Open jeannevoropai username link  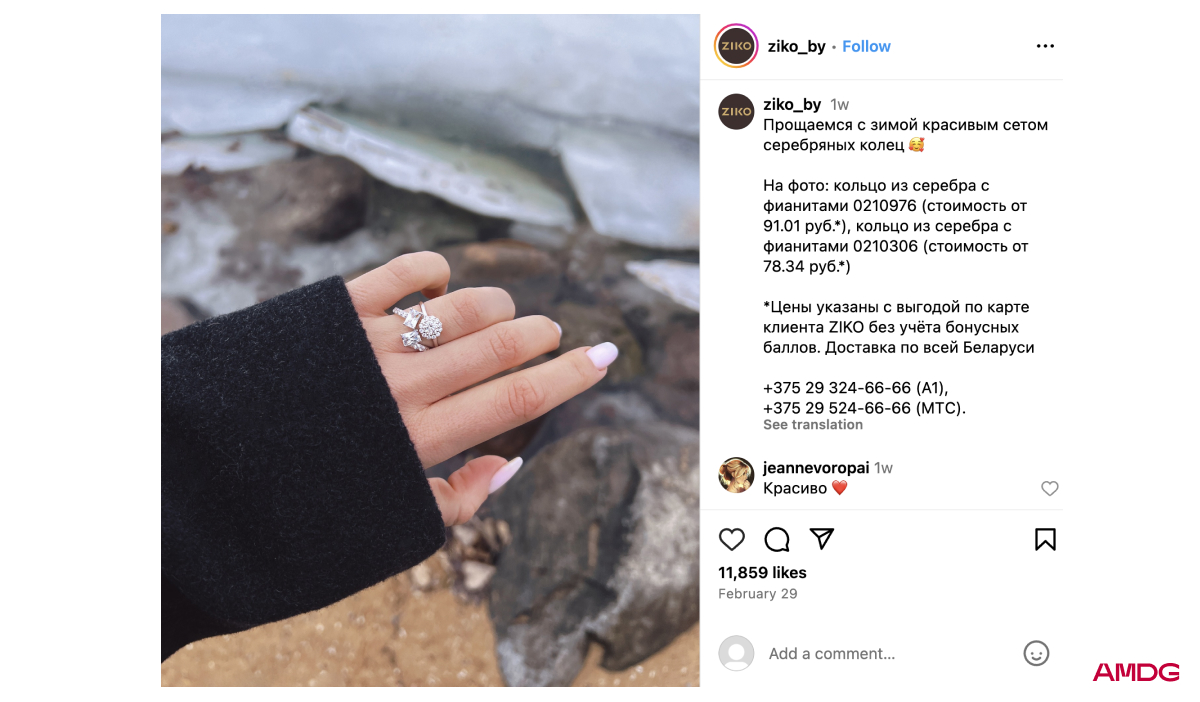click(x=816, y=468)
